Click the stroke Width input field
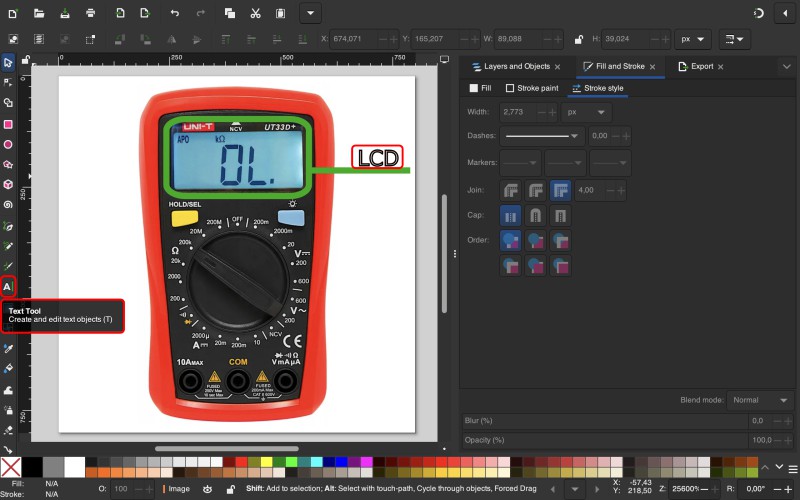 click(515, 112)
